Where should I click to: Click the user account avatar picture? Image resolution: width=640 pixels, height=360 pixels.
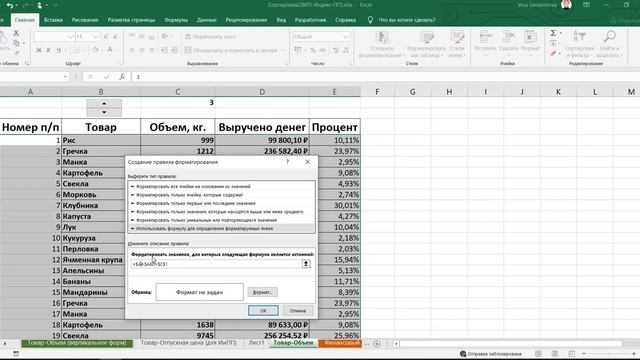tap(566, 5)
